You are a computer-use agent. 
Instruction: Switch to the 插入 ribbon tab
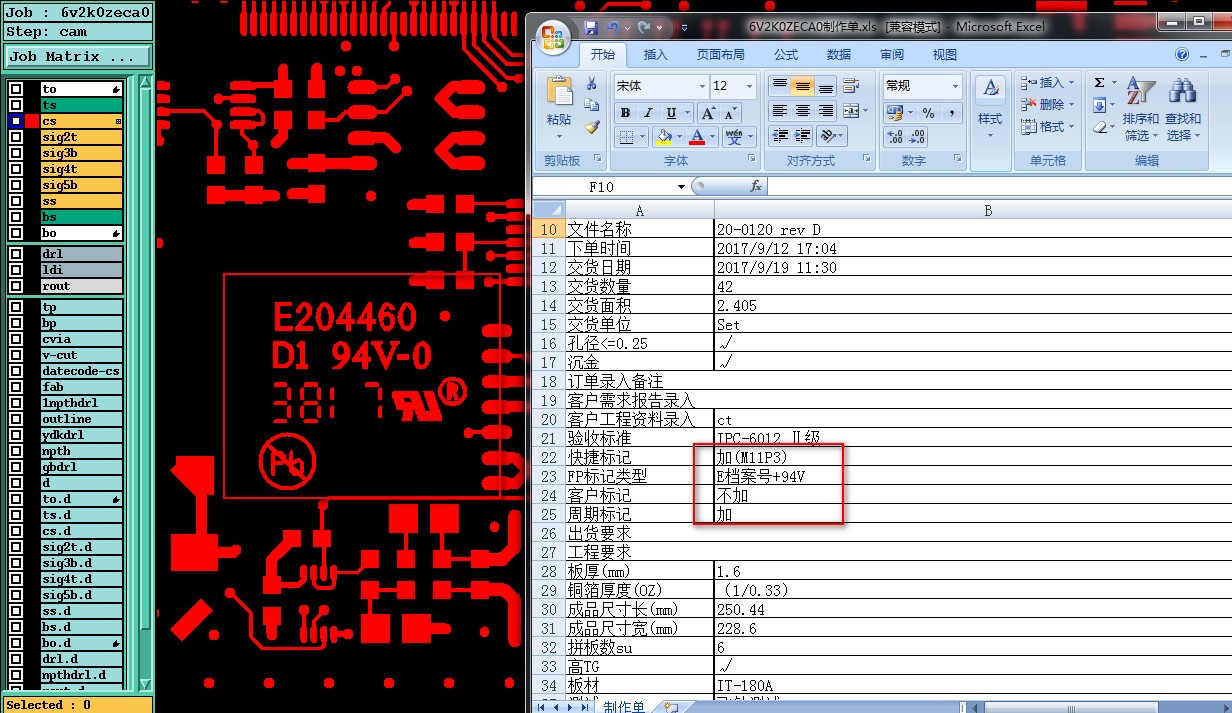click(x=656, y=55)
